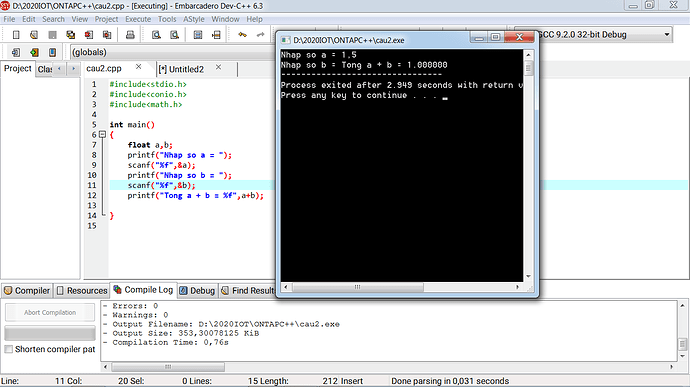Click the code line '#include<math.h>'
690x387 pixels.
coord(146,104)
